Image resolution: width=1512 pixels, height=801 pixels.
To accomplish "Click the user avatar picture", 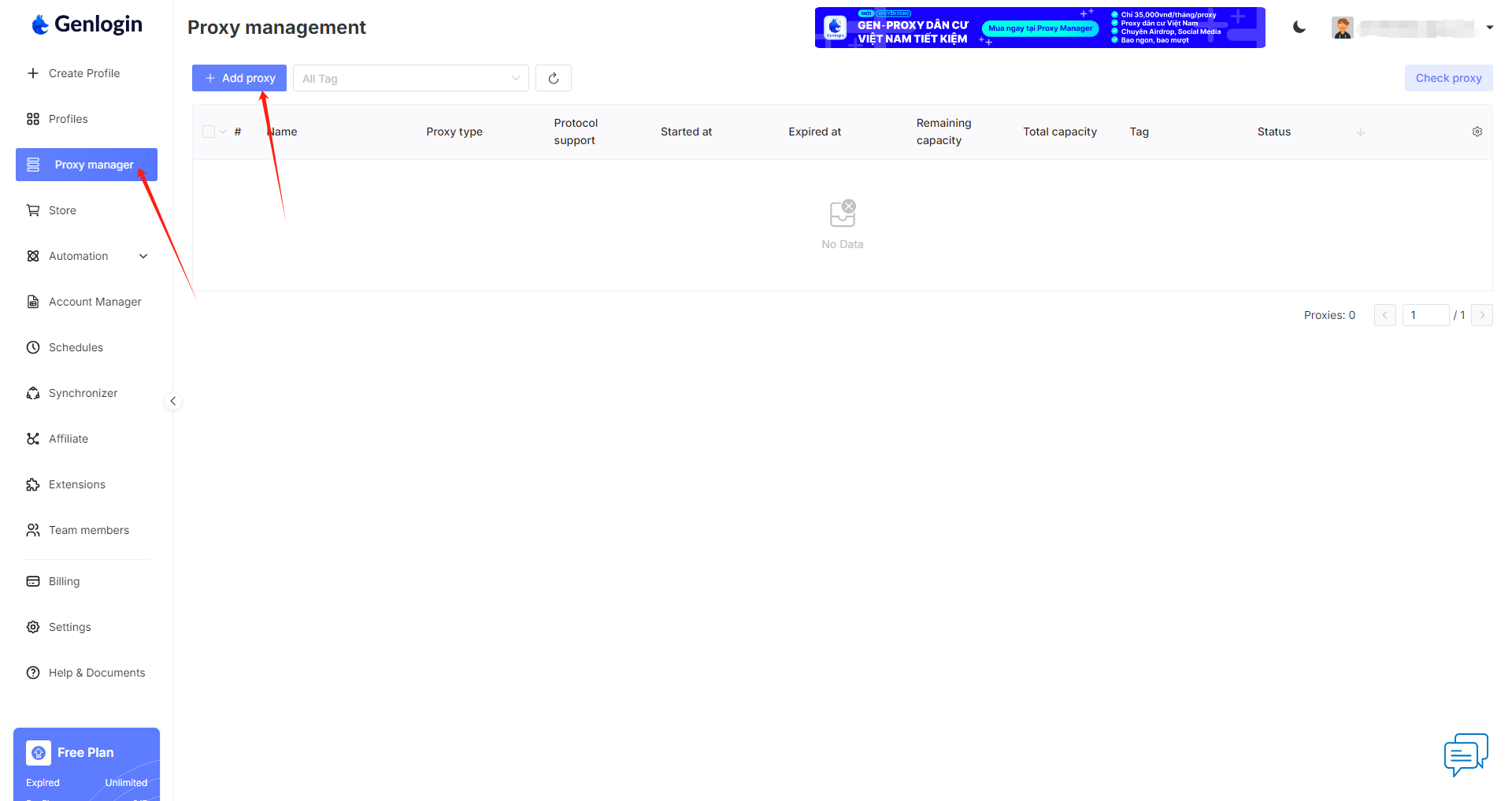I will pos(1343,28).
